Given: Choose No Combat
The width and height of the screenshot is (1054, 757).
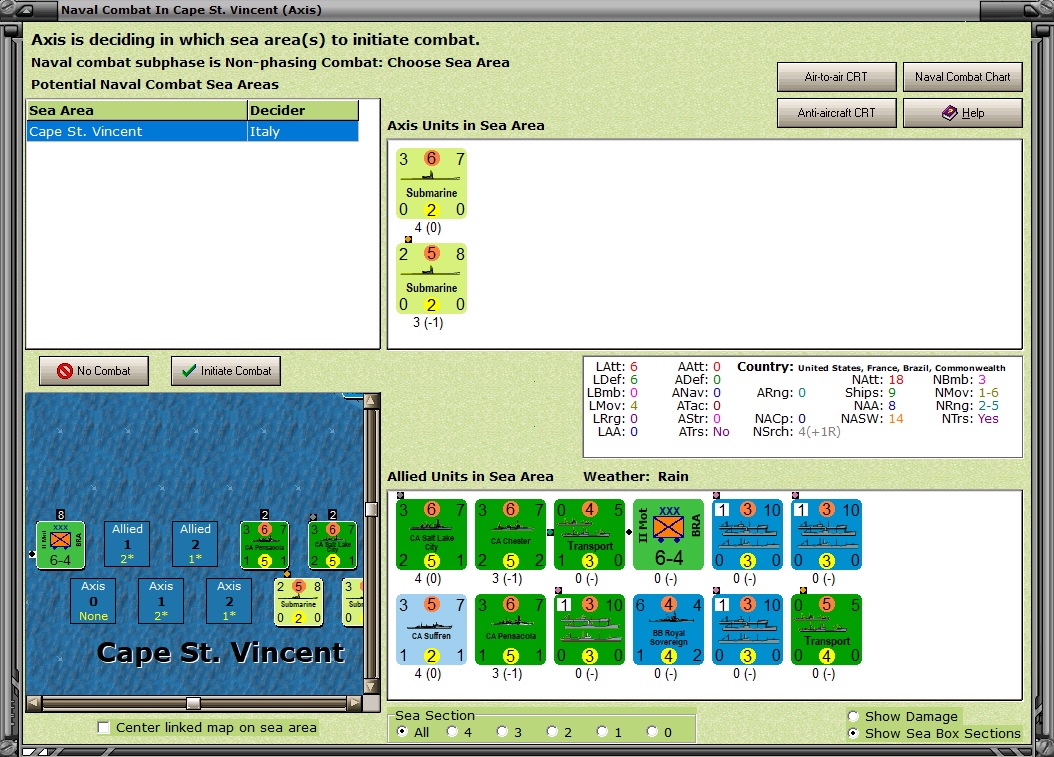Looking at the screenshot, I should point(93,370).
